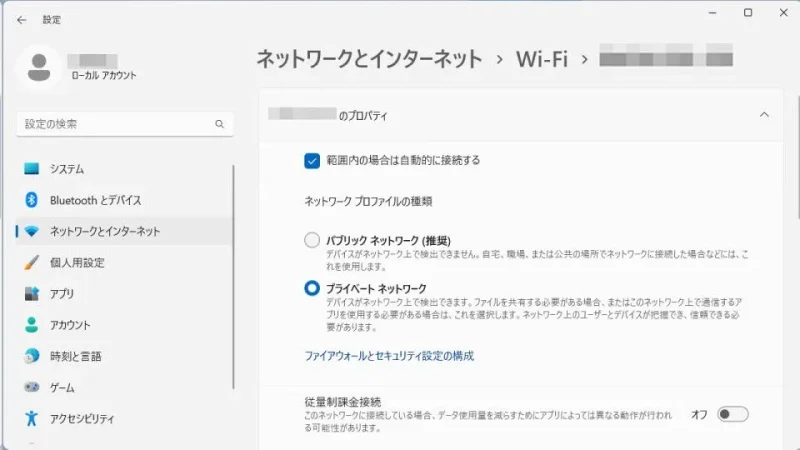This screenshot has height=450, width=800.
Task: Click the 時刻と言語 globe icon
Action: point(32,356)
